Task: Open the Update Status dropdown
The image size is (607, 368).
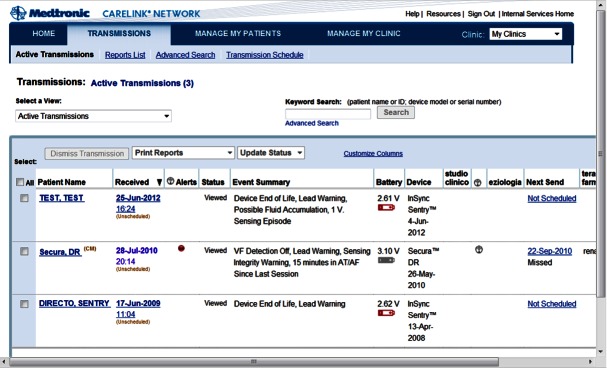Action: pos(271,153)
